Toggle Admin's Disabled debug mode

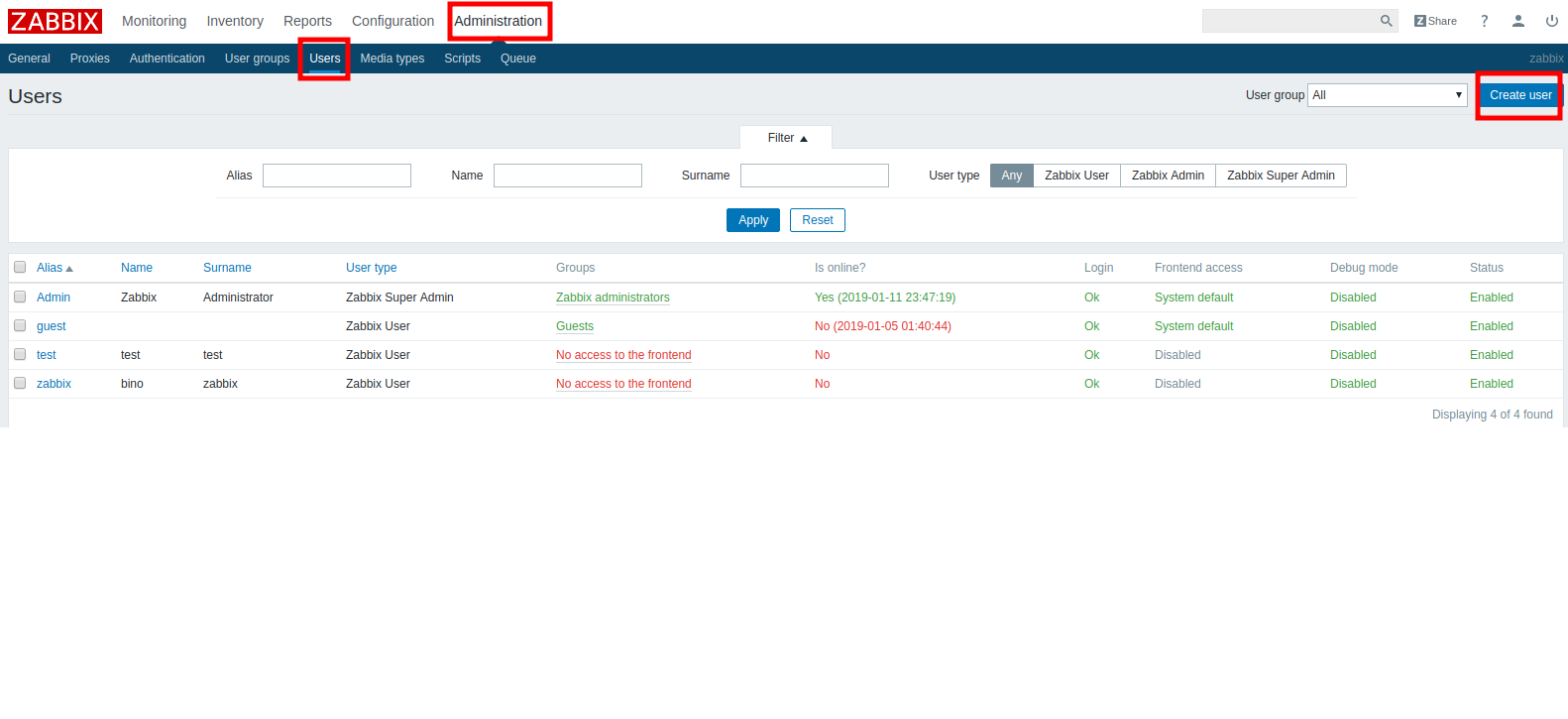point(1353,298)
